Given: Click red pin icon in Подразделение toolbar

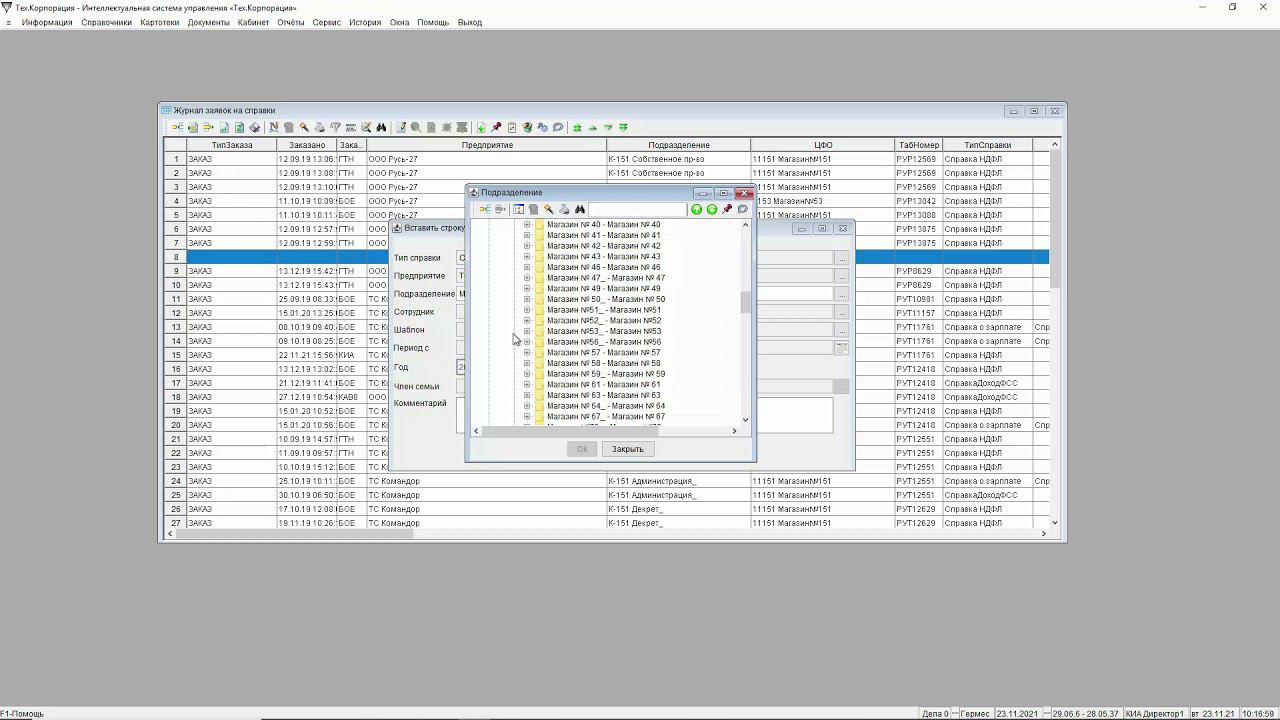Looking at the screenshot, I should [727, 210].
